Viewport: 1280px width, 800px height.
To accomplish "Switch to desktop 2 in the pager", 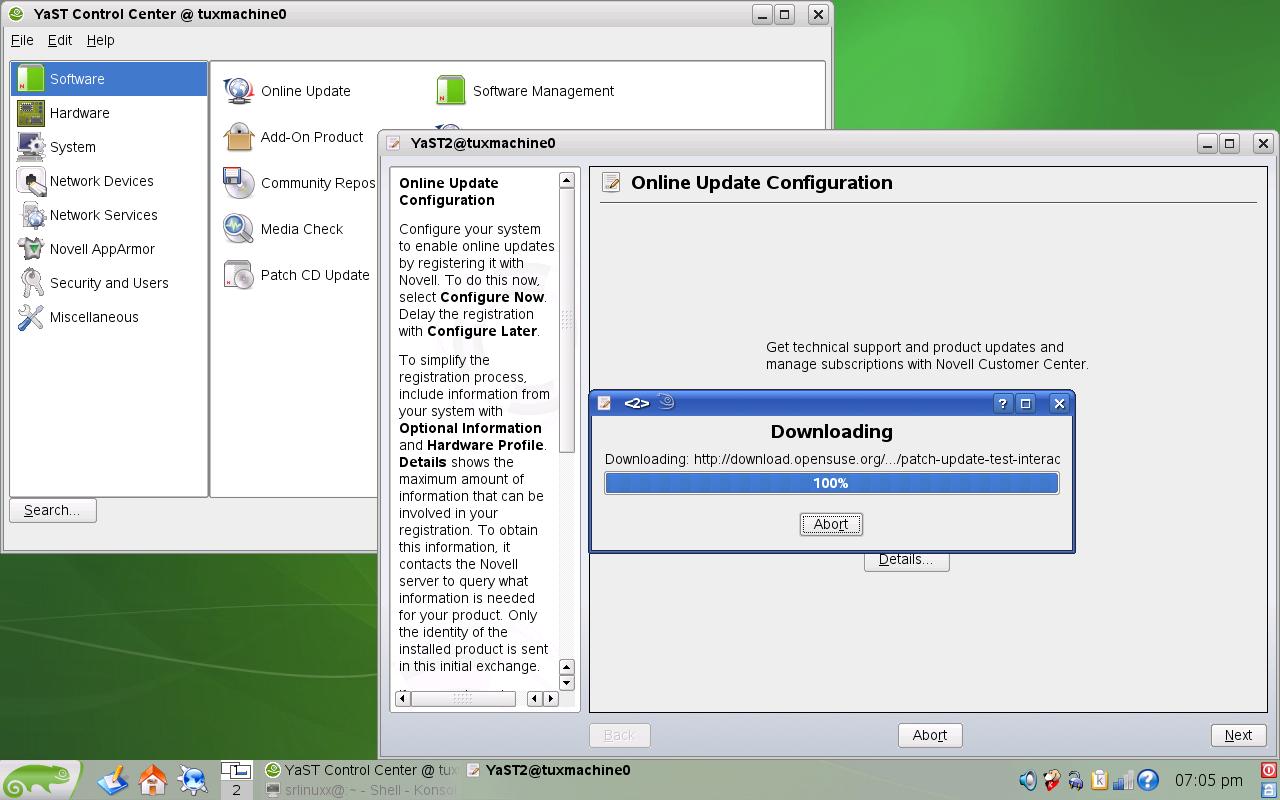I will click(x=236, y=789).
